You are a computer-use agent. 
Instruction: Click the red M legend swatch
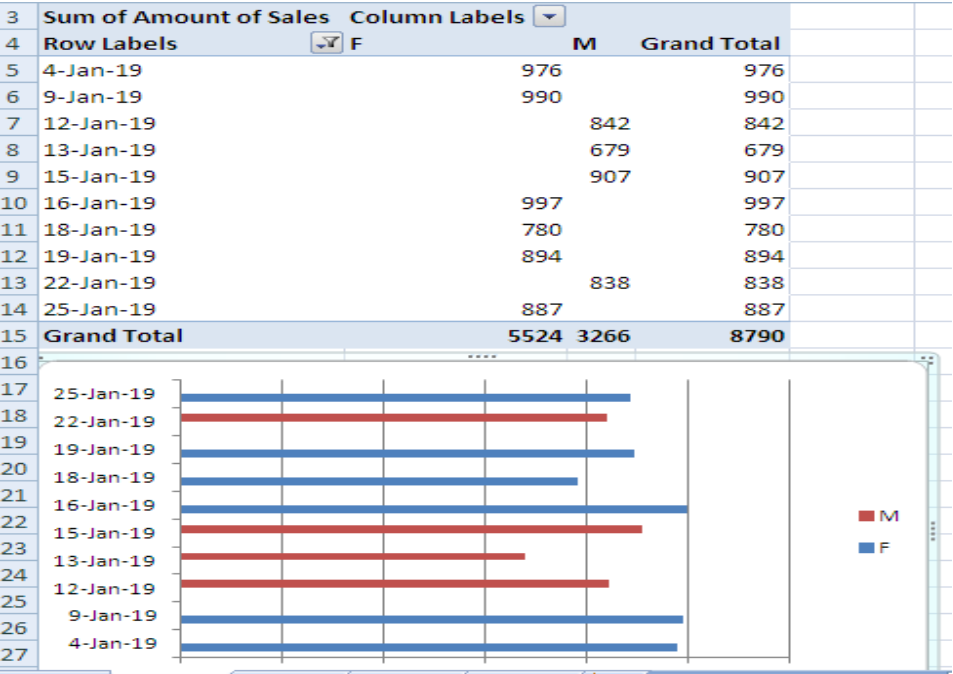(x=866, y=516)
